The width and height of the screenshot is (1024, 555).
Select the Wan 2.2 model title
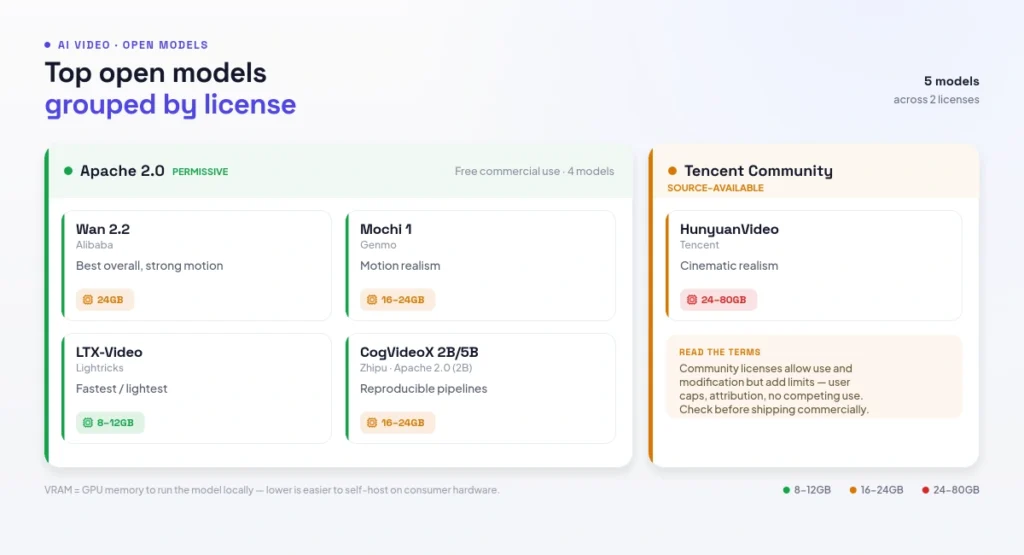click(x=103, y=229)
